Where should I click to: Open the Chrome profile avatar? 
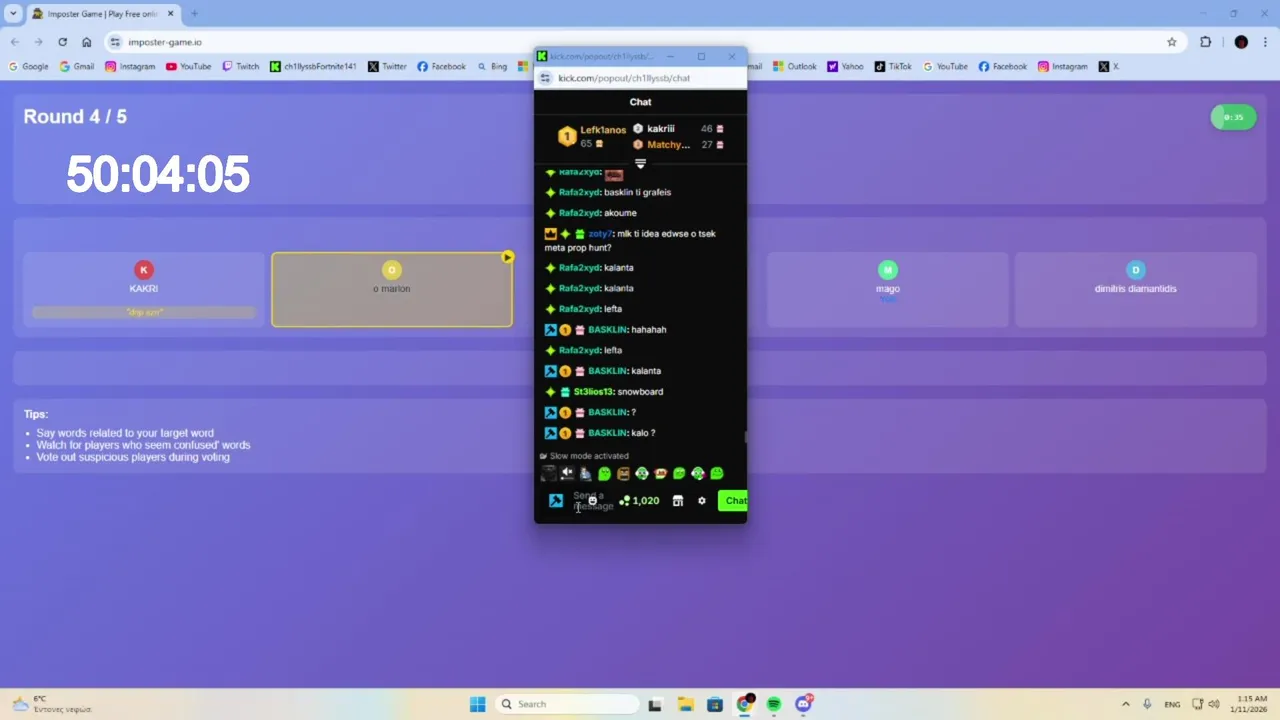tap(1241, 42)
